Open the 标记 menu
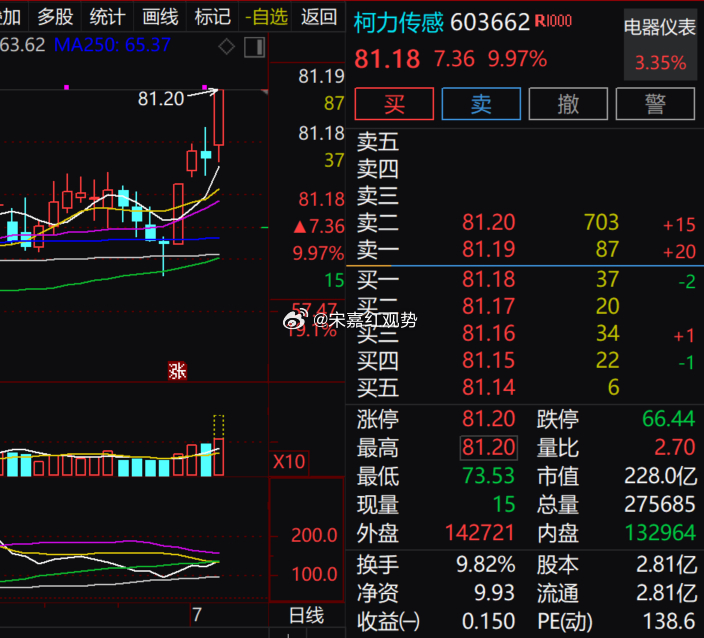 click(213, 17)
